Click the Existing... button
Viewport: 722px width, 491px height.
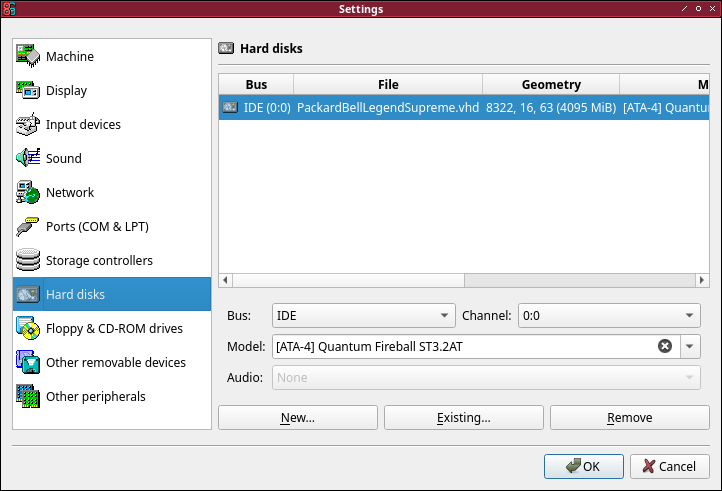pos(464,417)
